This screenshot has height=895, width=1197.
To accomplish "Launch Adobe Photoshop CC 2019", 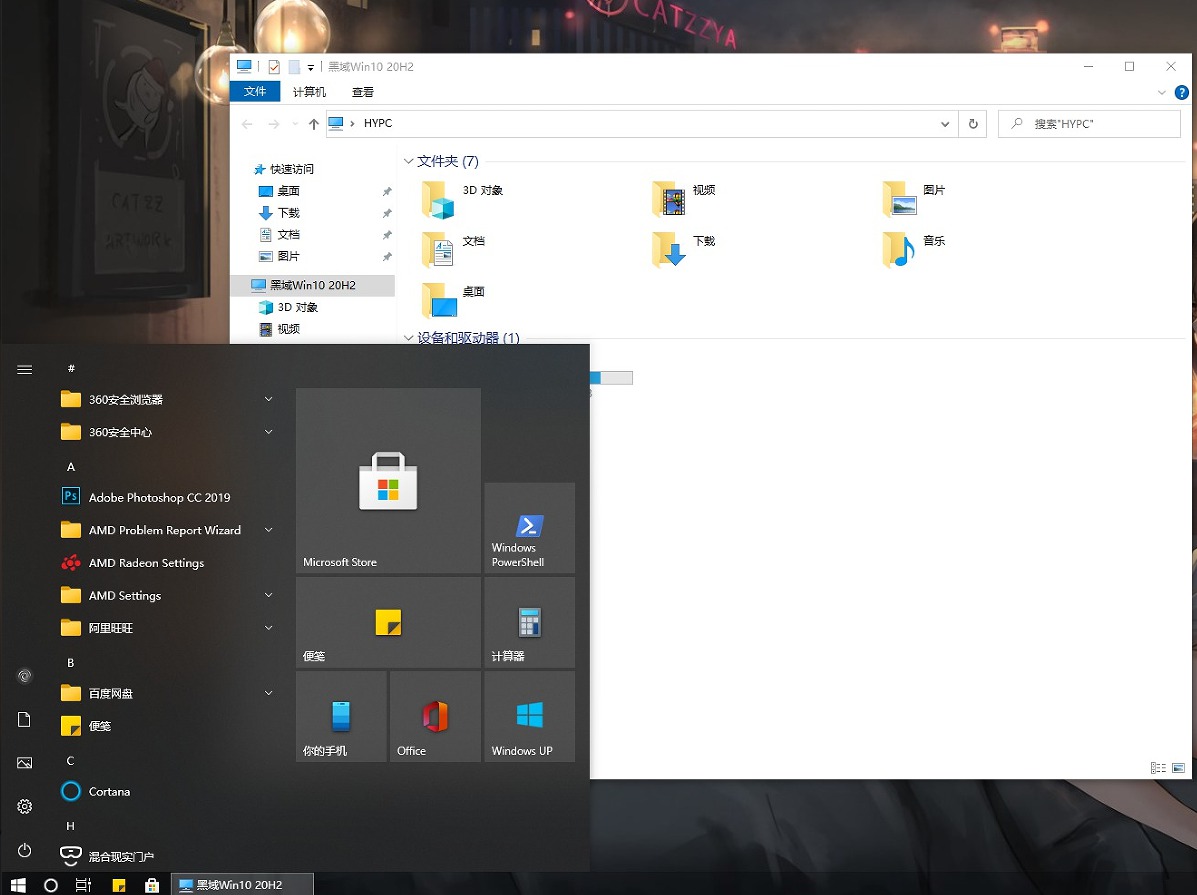I will 159,497.
